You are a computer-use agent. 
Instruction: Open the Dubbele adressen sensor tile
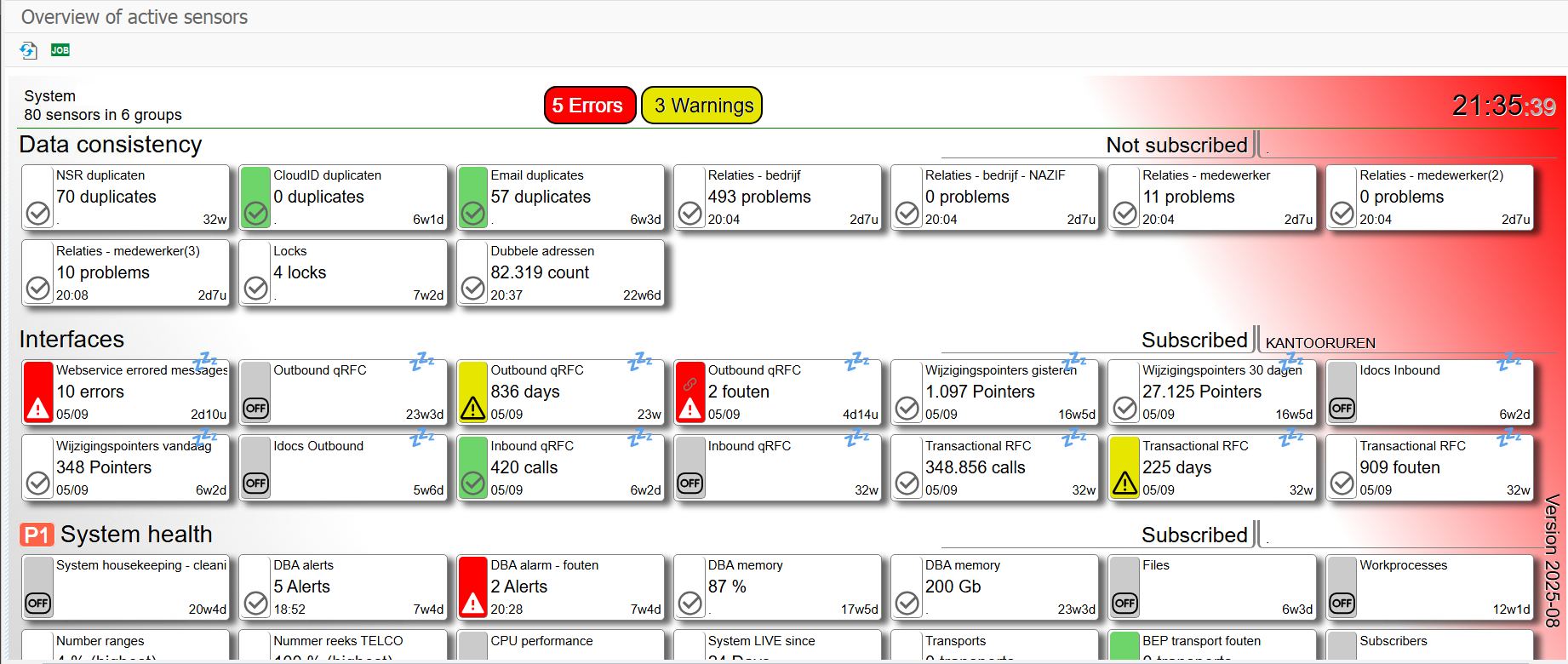(560, 273)
